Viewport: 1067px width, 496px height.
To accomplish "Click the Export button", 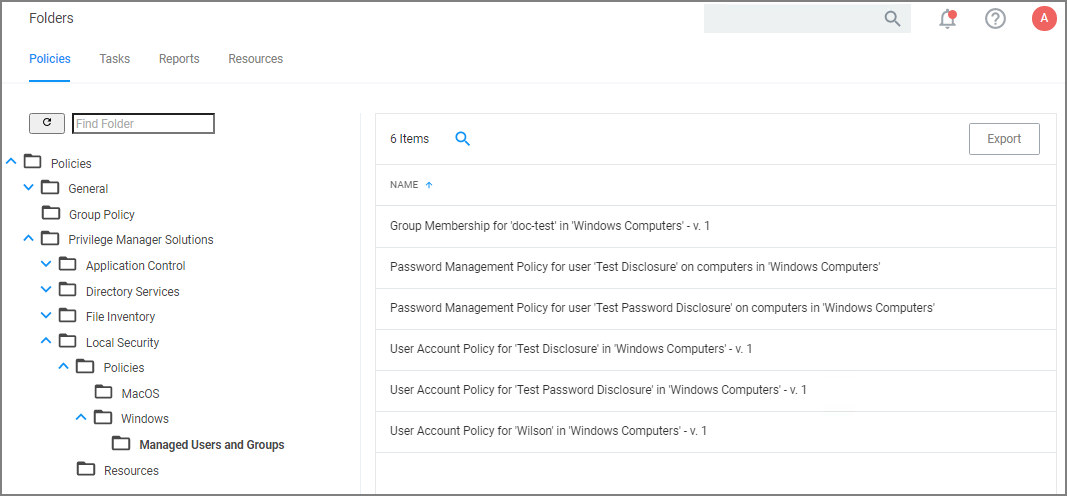I will (1004, 139).
